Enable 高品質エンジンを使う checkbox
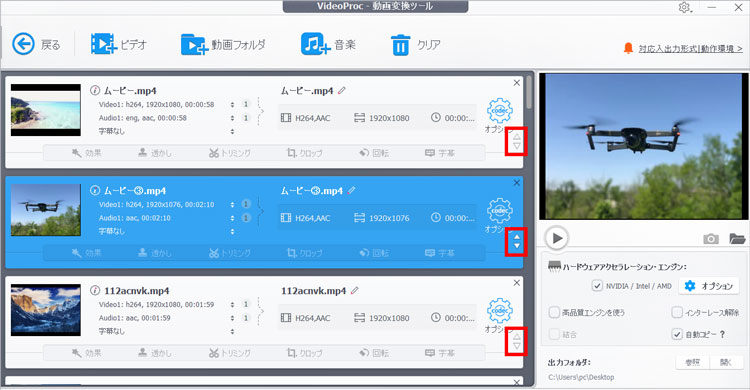The height and width of the screenshot is (390, 750). coord(554,312)
